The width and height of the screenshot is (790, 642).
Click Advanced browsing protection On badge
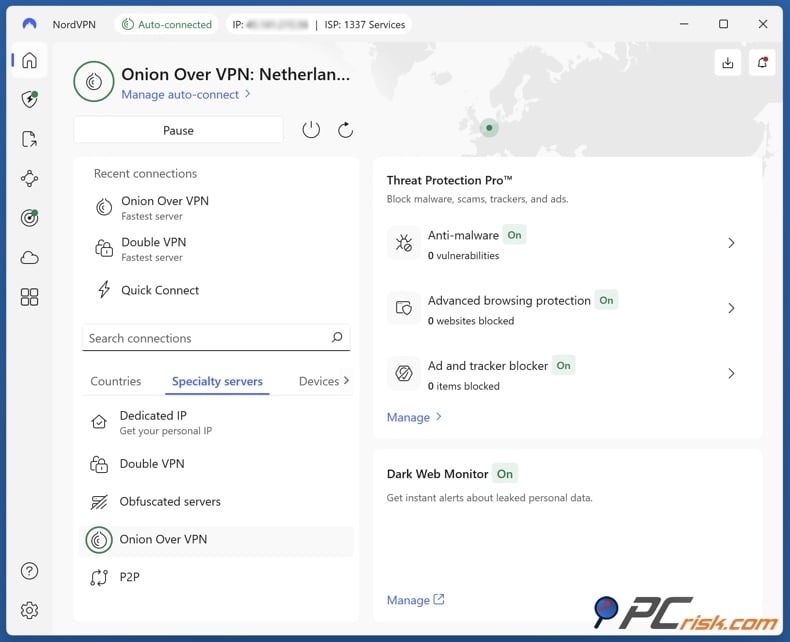pos(606,300)
